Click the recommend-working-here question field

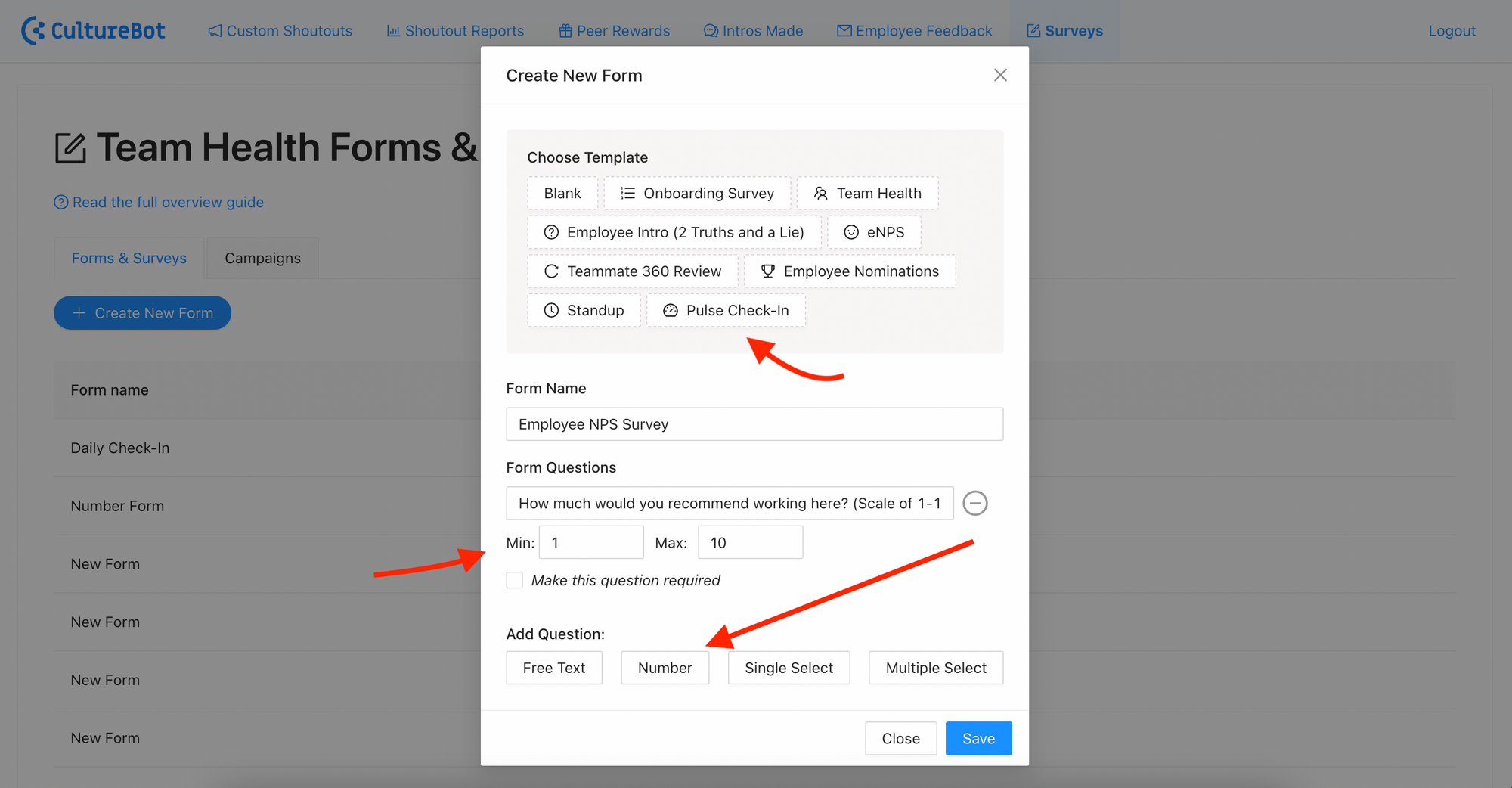point(730,503)
